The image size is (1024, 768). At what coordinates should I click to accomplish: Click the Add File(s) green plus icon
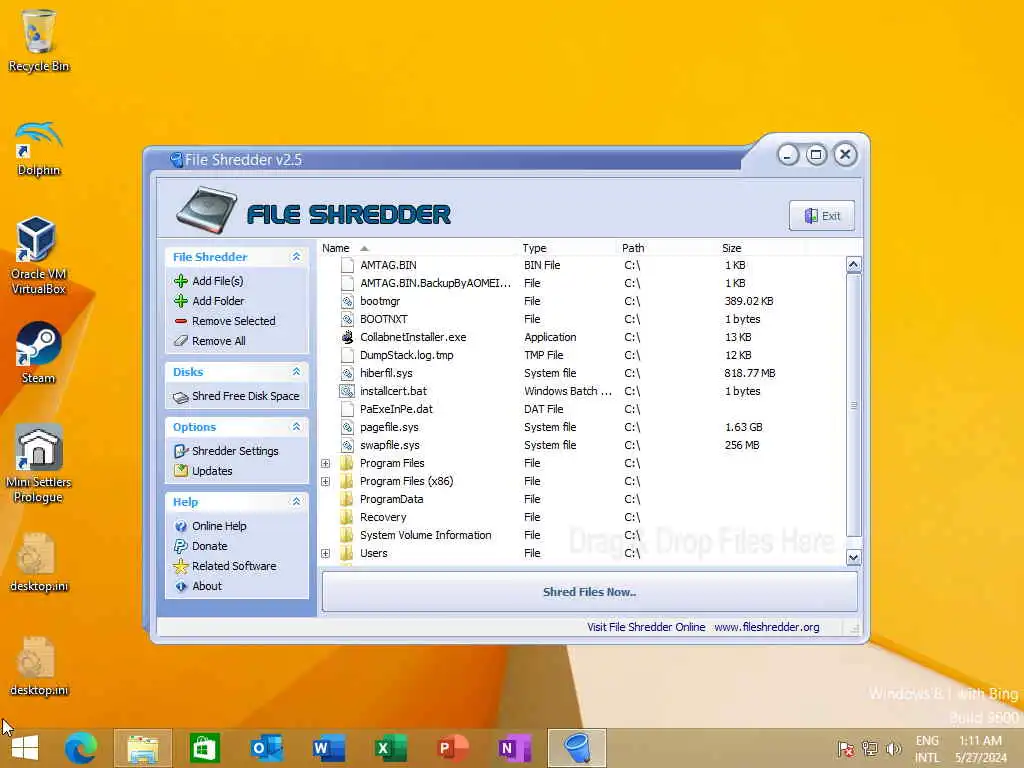point(181,281)
